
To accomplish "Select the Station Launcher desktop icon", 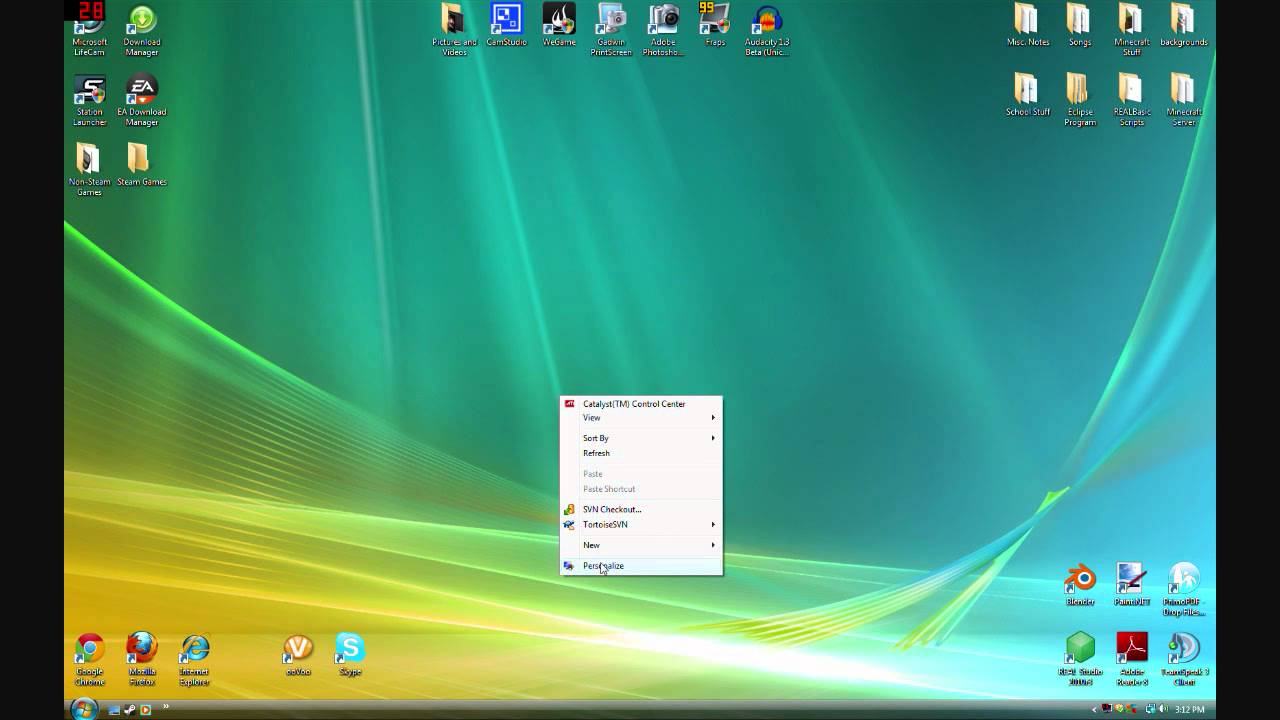I will 90,100.
